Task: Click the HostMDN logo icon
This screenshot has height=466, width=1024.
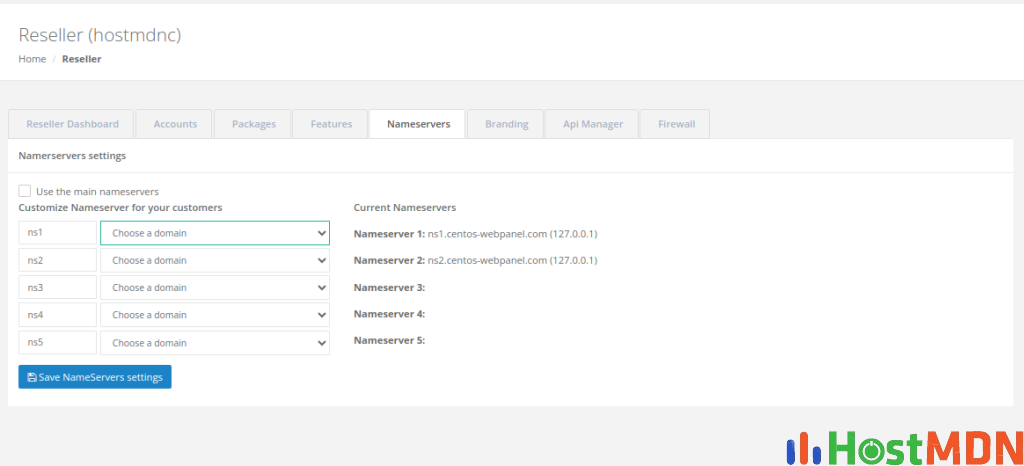Action: 805,449
